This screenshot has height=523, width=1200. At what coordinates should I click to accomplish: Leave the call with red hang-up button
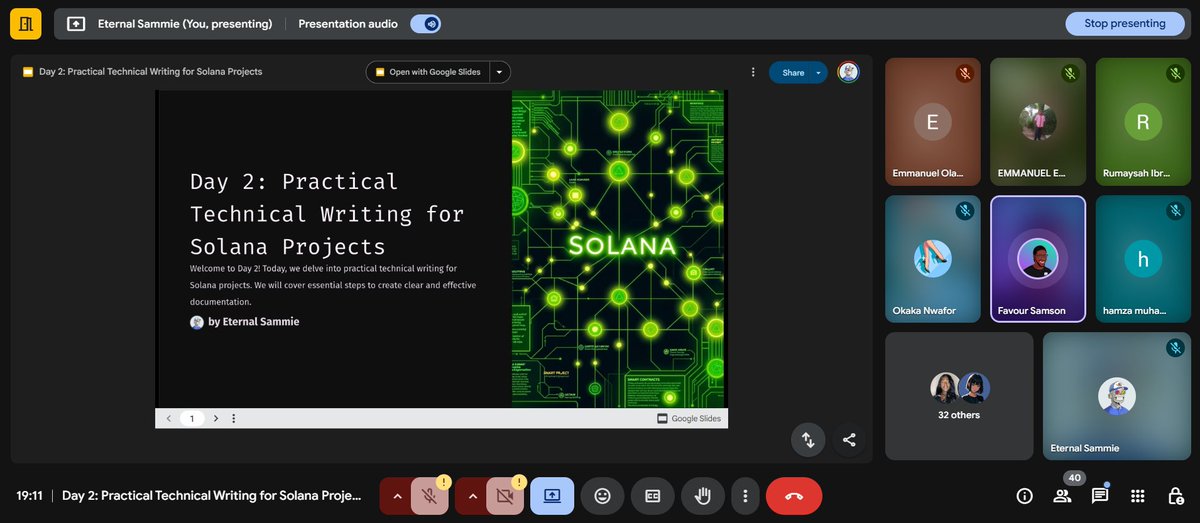tap(794, 496)
